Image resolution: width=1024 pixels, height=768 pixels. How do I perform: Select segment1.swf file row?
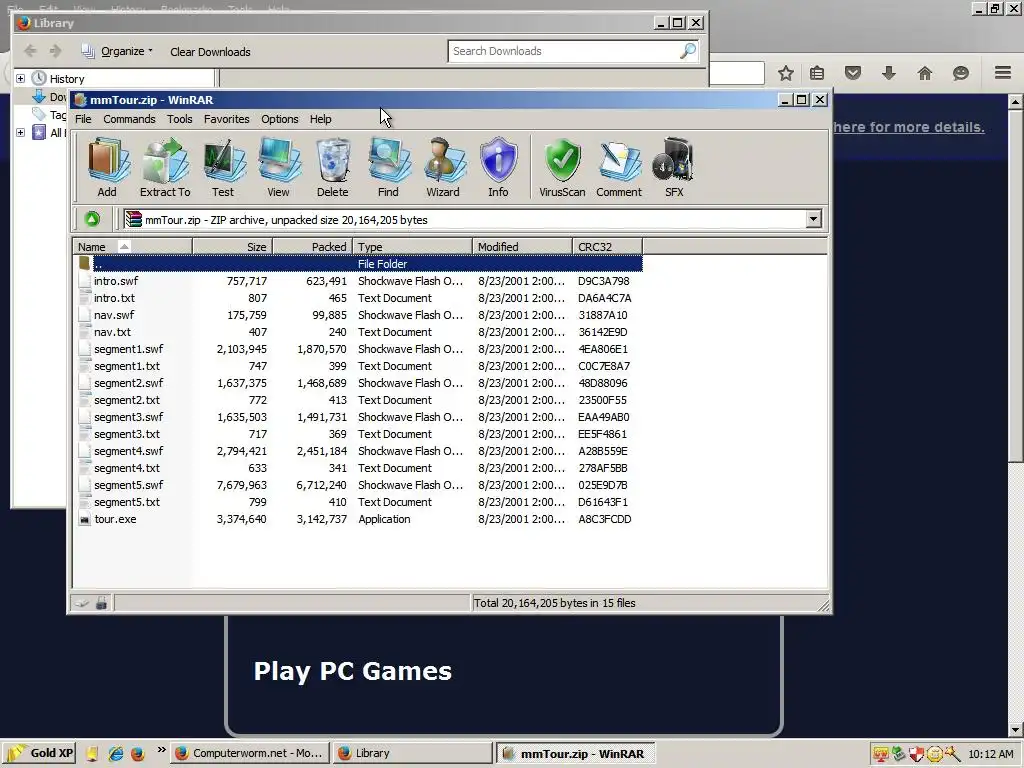[358, 349]
